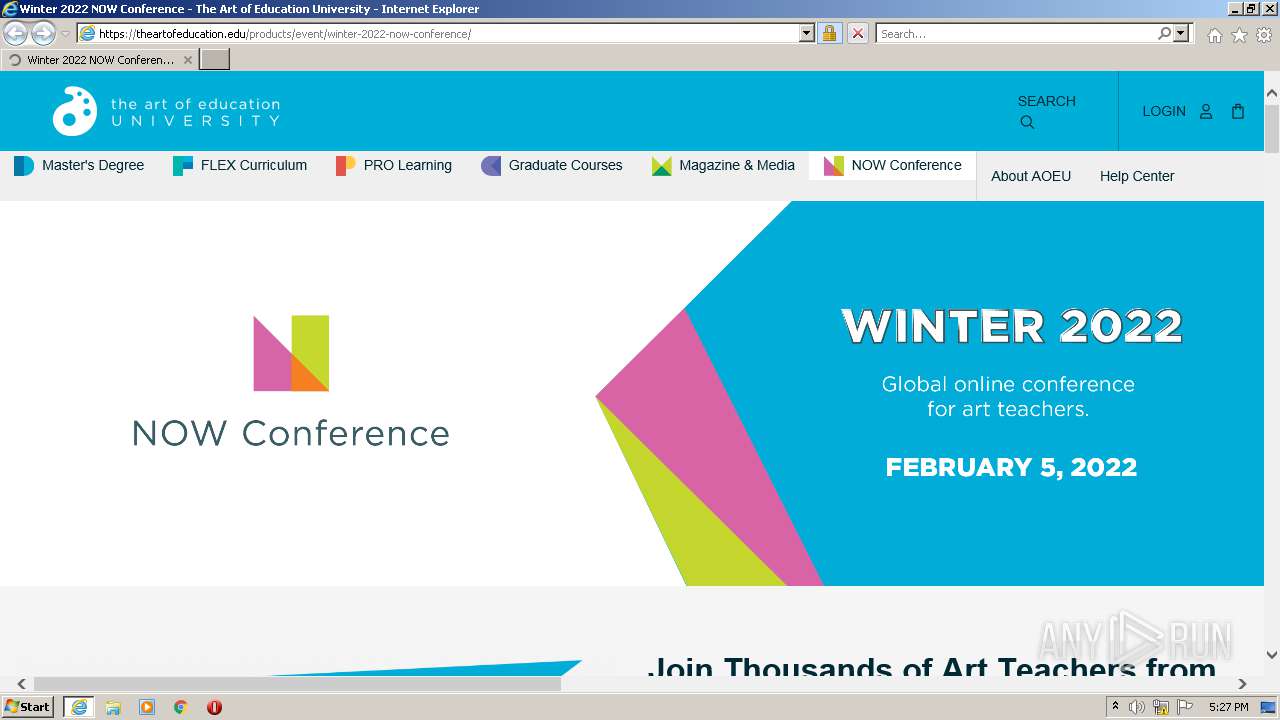Click the NOW Conference pink-green menu icon
Screen dimensions: 1280x720
(x=834, y=166)
